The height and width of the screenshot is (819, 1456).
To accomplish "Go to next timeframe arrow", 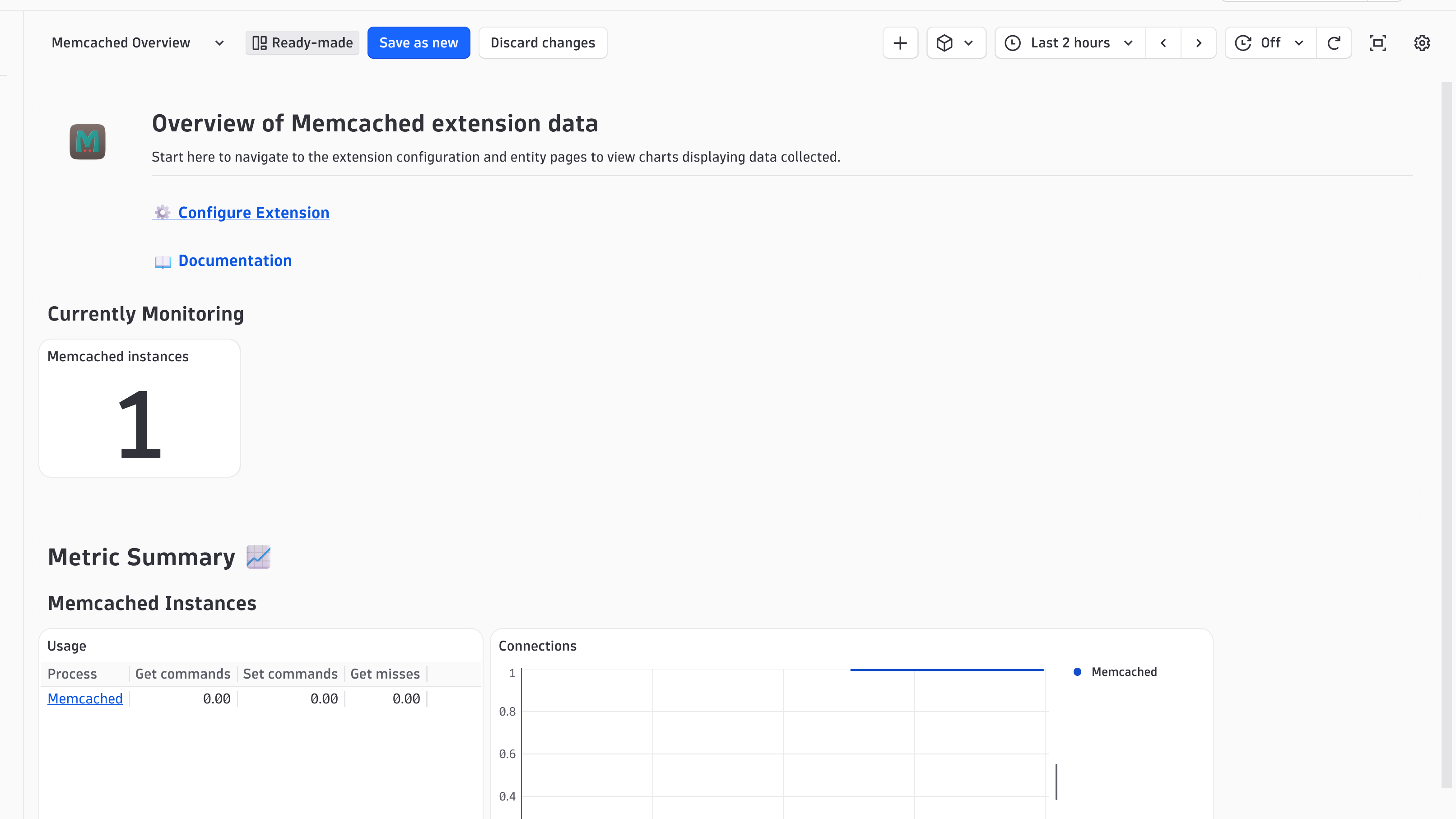I will coord(1199,43).
